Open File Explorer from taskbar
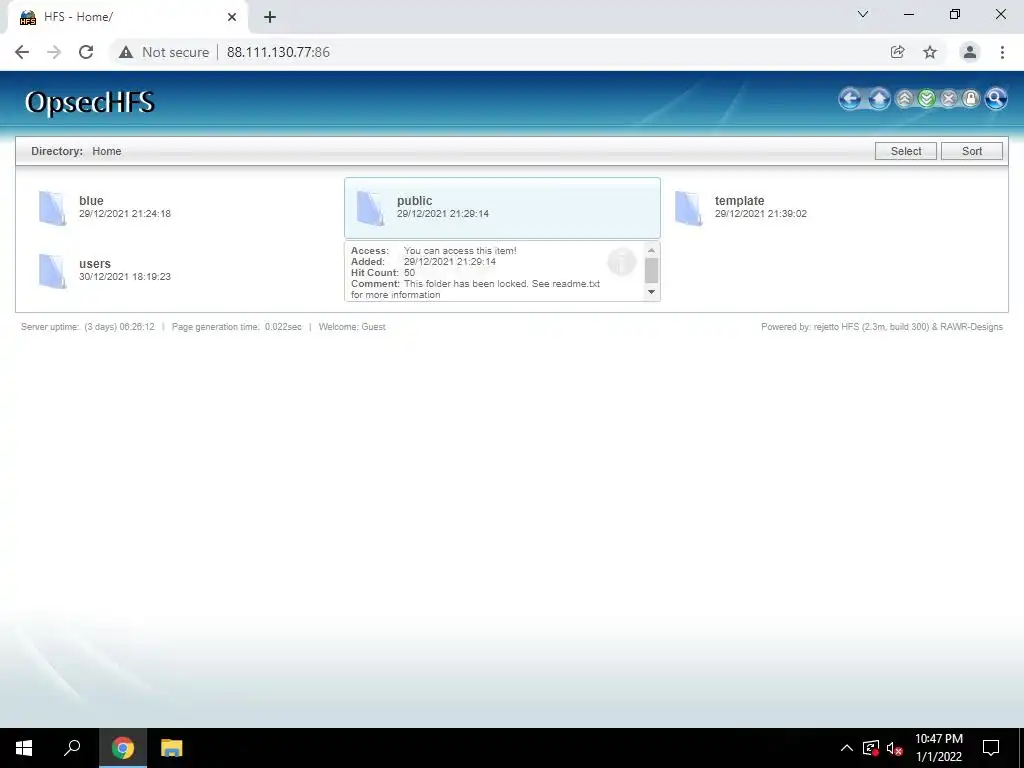The height and width of the screenshot is (768, 1024). [x=172, y=748]
